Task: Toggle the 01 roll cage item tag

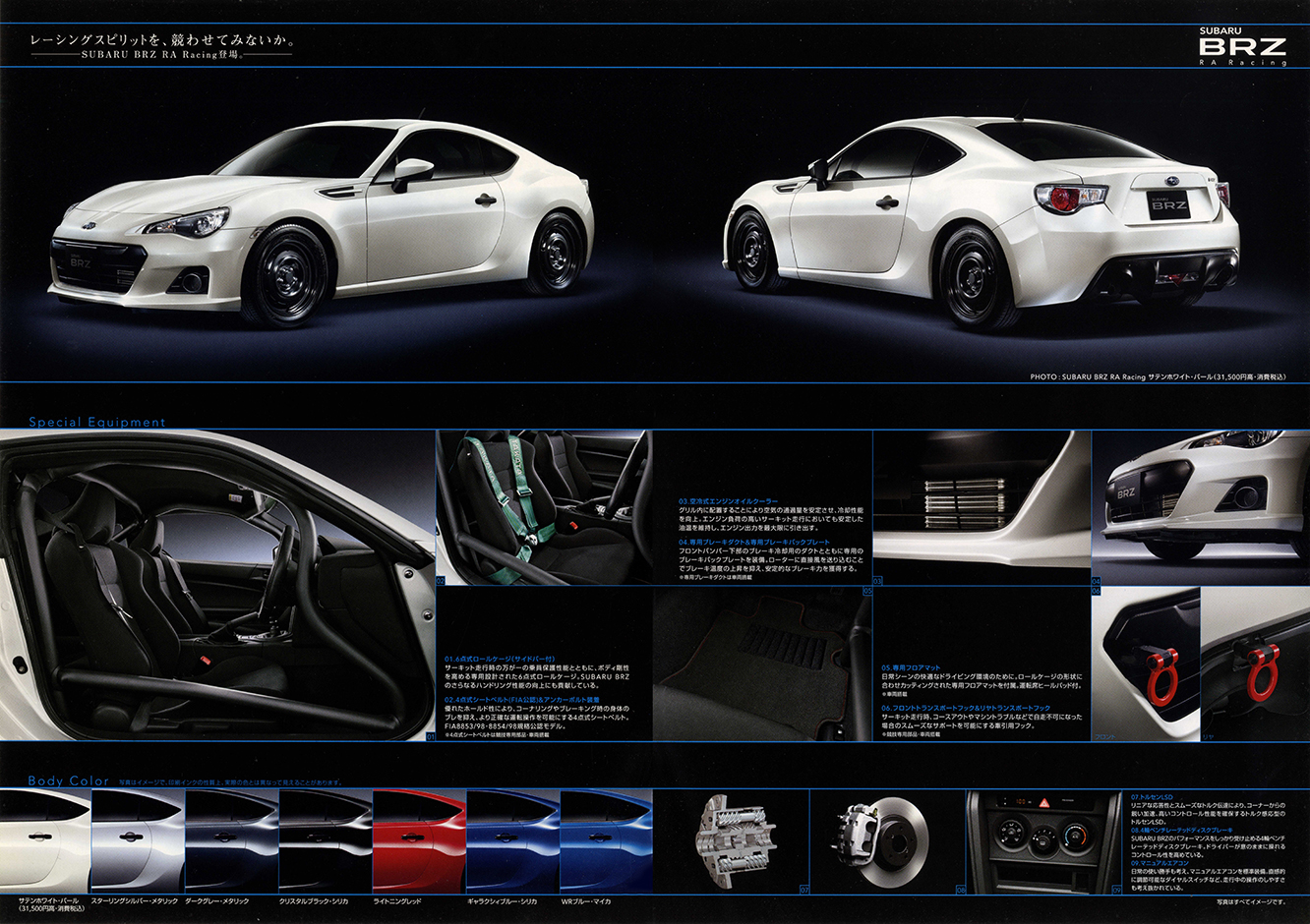Action: [x=430, y=736]
